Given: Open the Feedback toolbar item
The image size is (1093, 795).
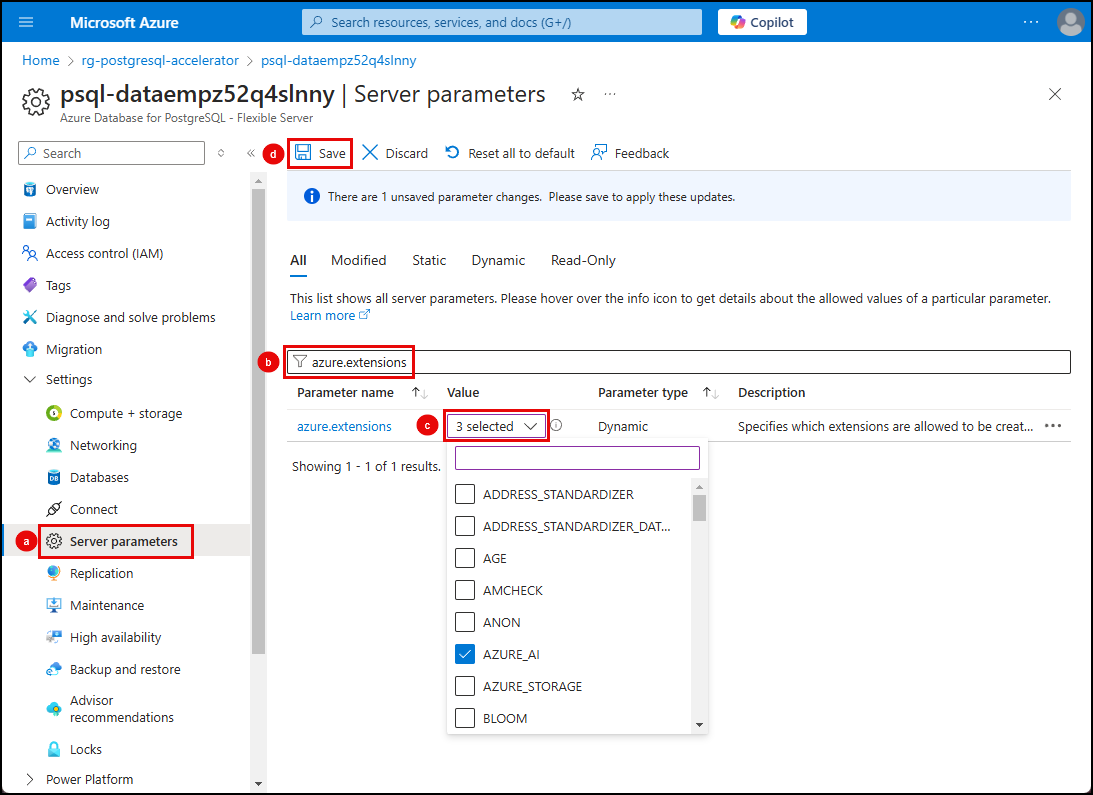Looking at the screenshot, I should pos(630,153).
